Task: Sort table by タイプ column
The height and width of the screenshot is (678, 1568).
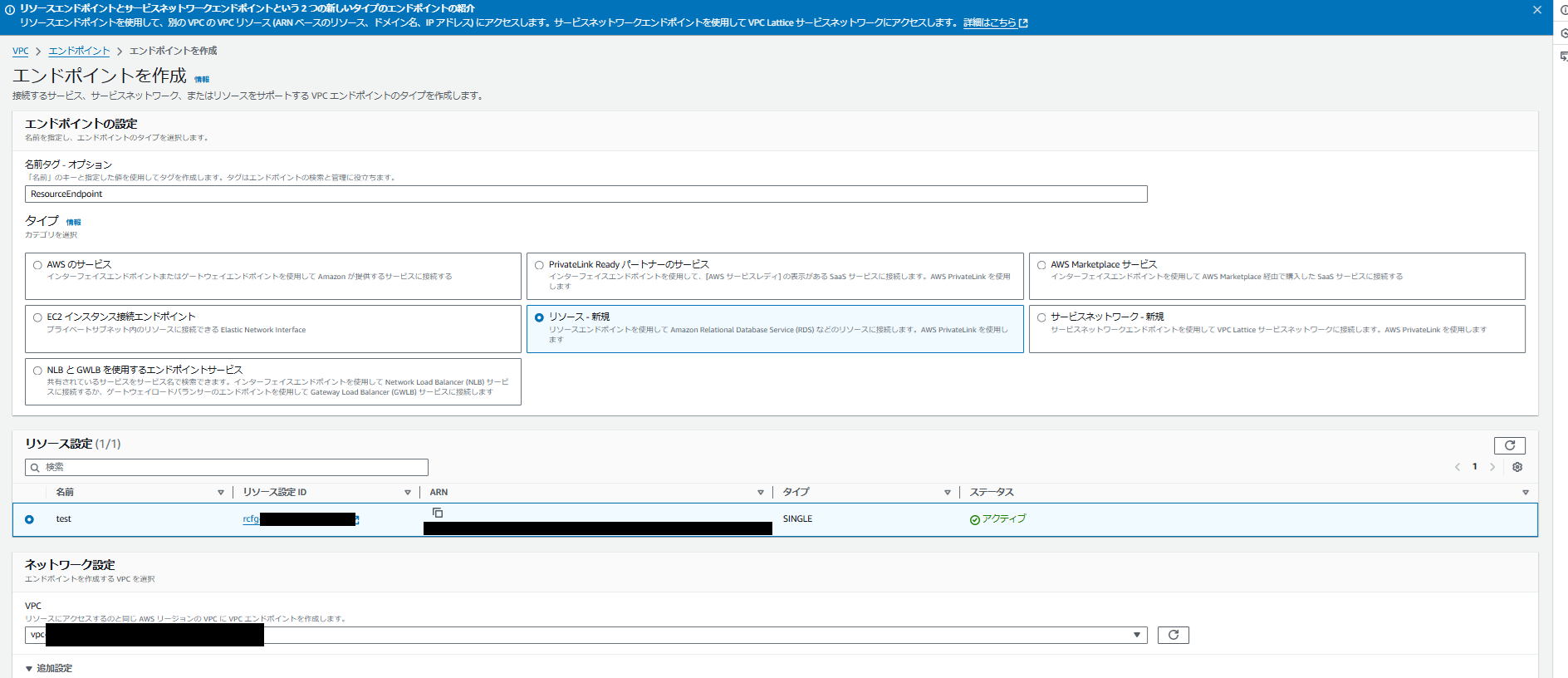Action: click(947, 493)
